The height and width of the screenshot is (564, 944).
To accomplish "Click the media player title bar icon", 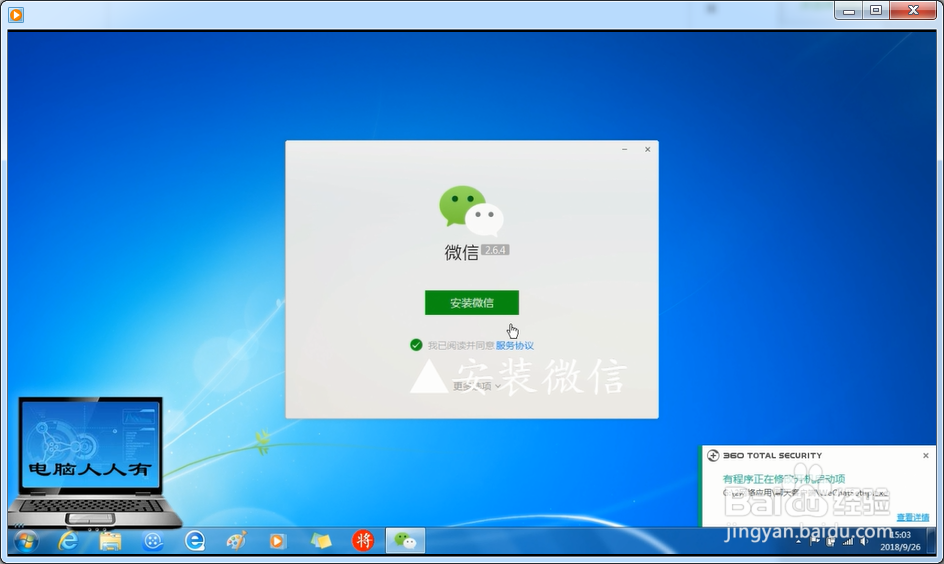I will [x=16, y=14].
